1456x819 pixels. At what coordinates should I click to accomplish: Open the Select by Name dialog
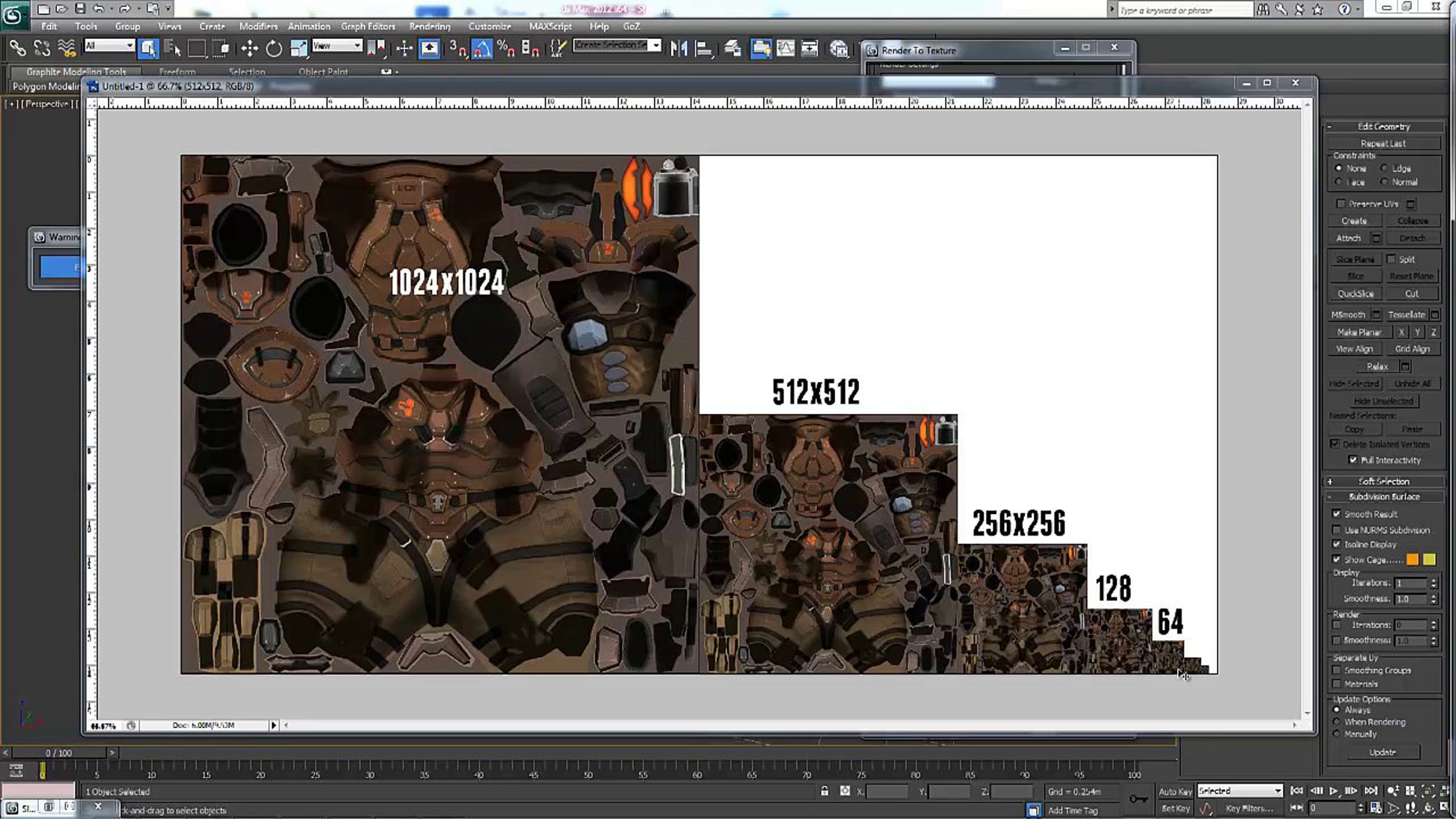(x=173, y=48)
